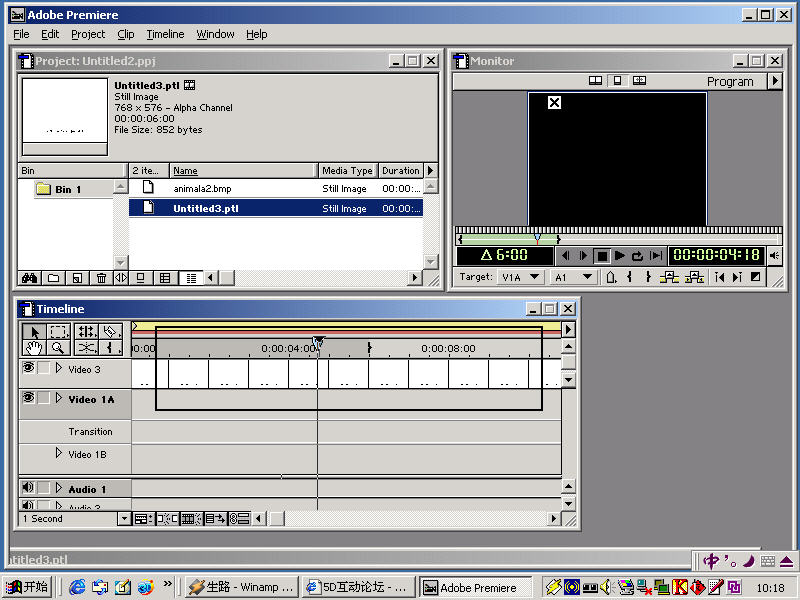Toggle lock box on Video 3 track

44,367
